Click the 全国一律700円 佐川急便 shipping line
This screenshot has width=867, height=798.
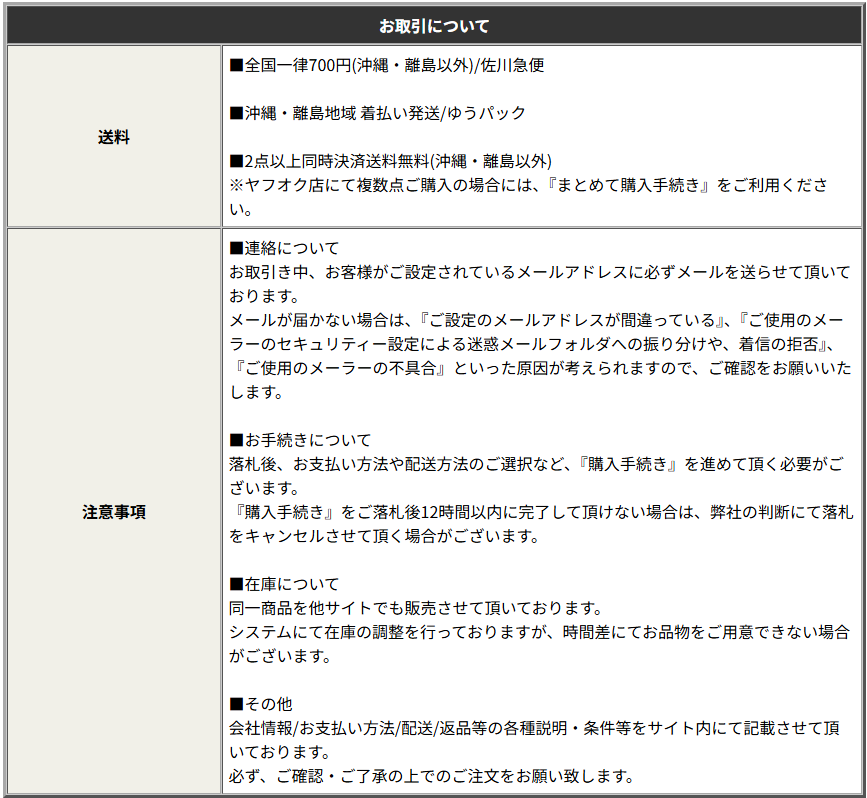[387, 65]
